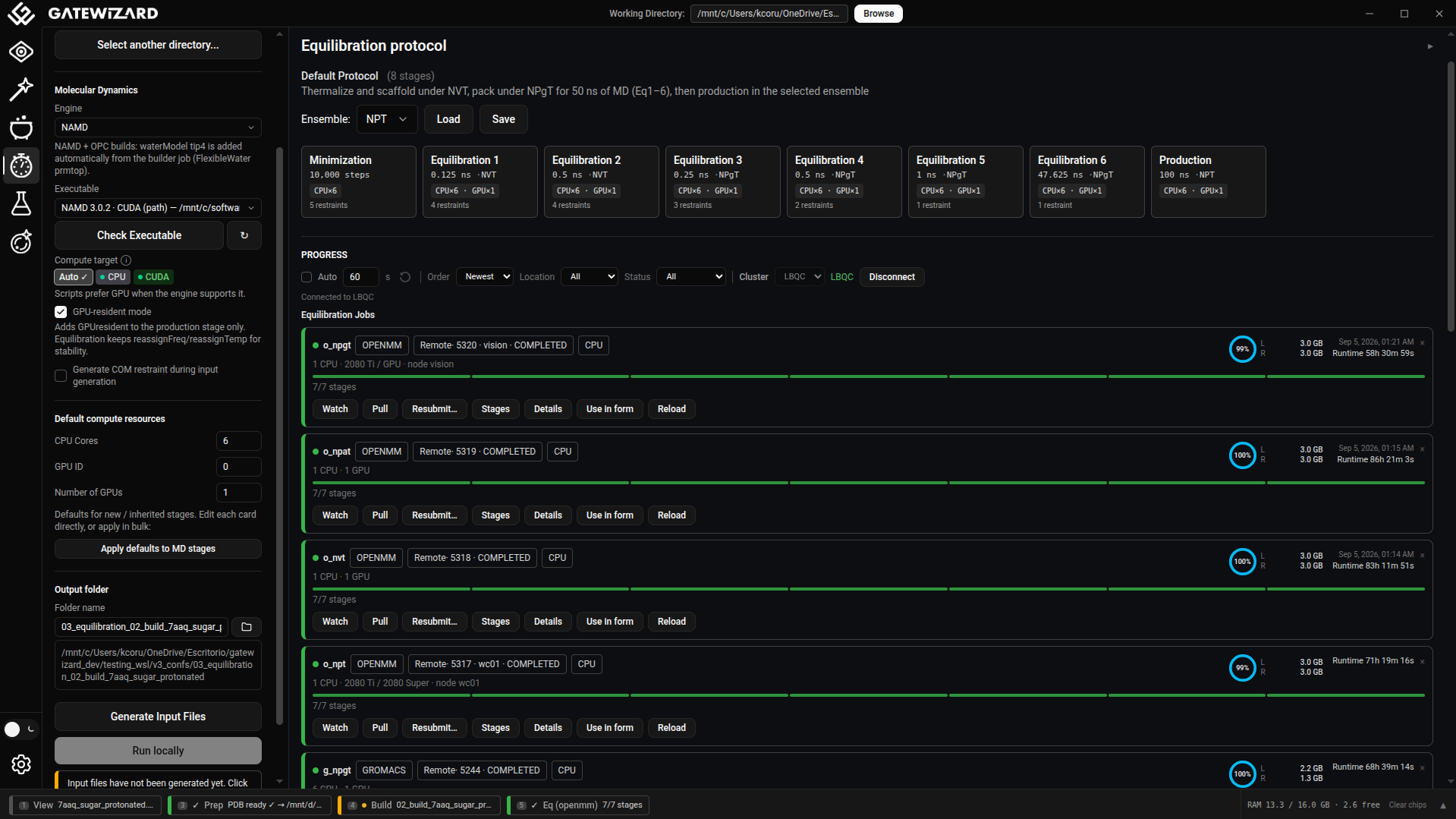Select the stopwatch equilibration sidebar icon

point(21,165)
